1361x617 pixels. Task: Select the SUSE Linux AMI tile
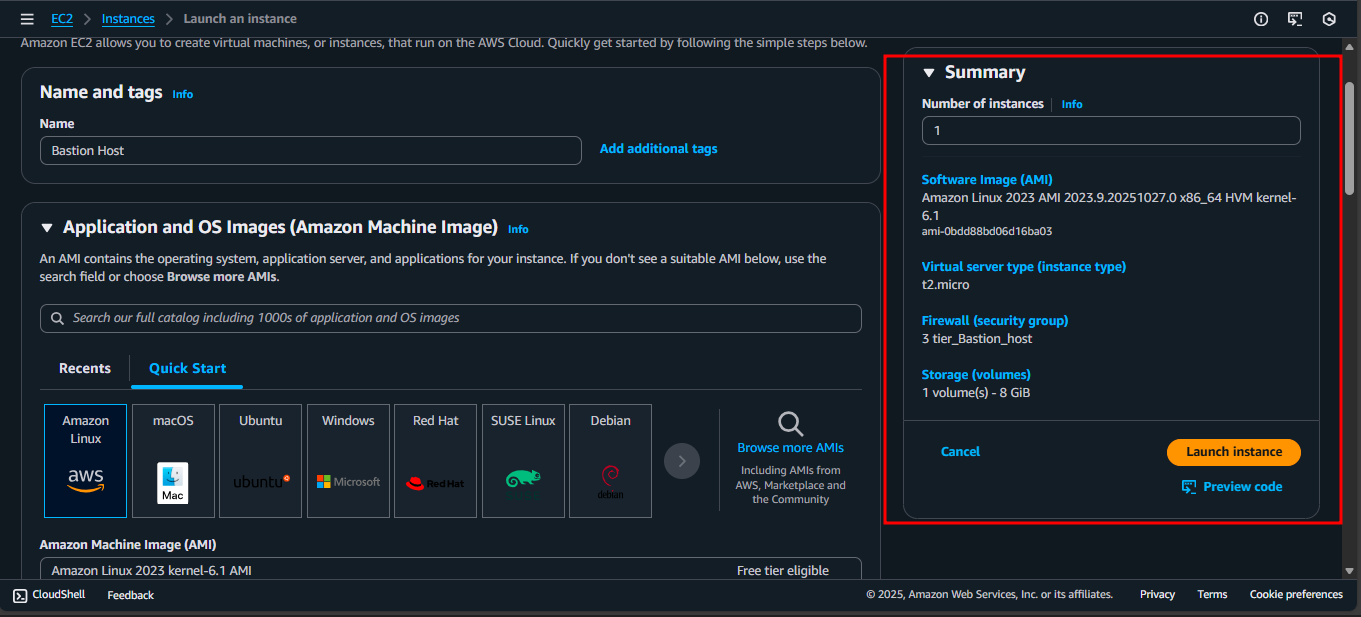click(523, 461)
